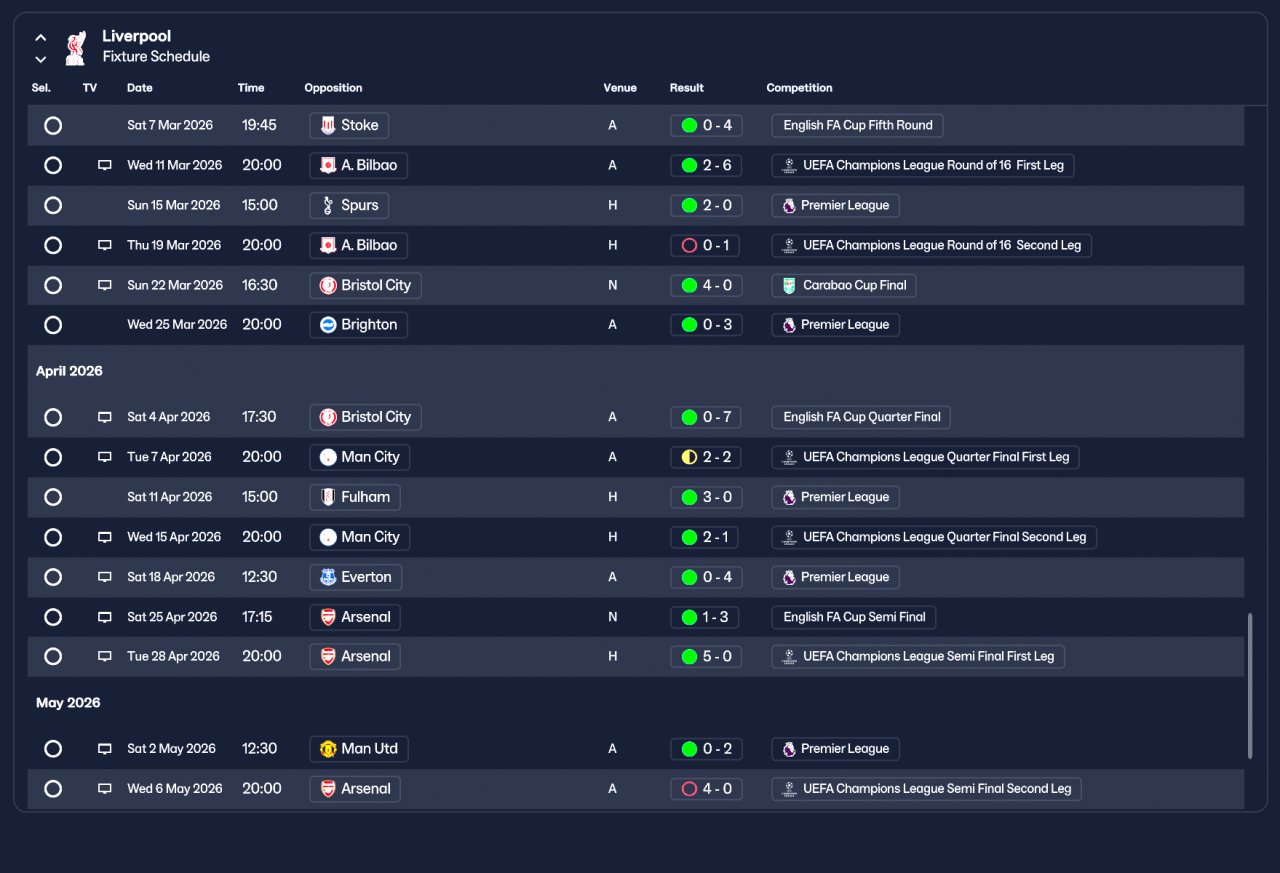Click the TV icon on the Man Utd row
1280x873 pixels.
(105, 749)
